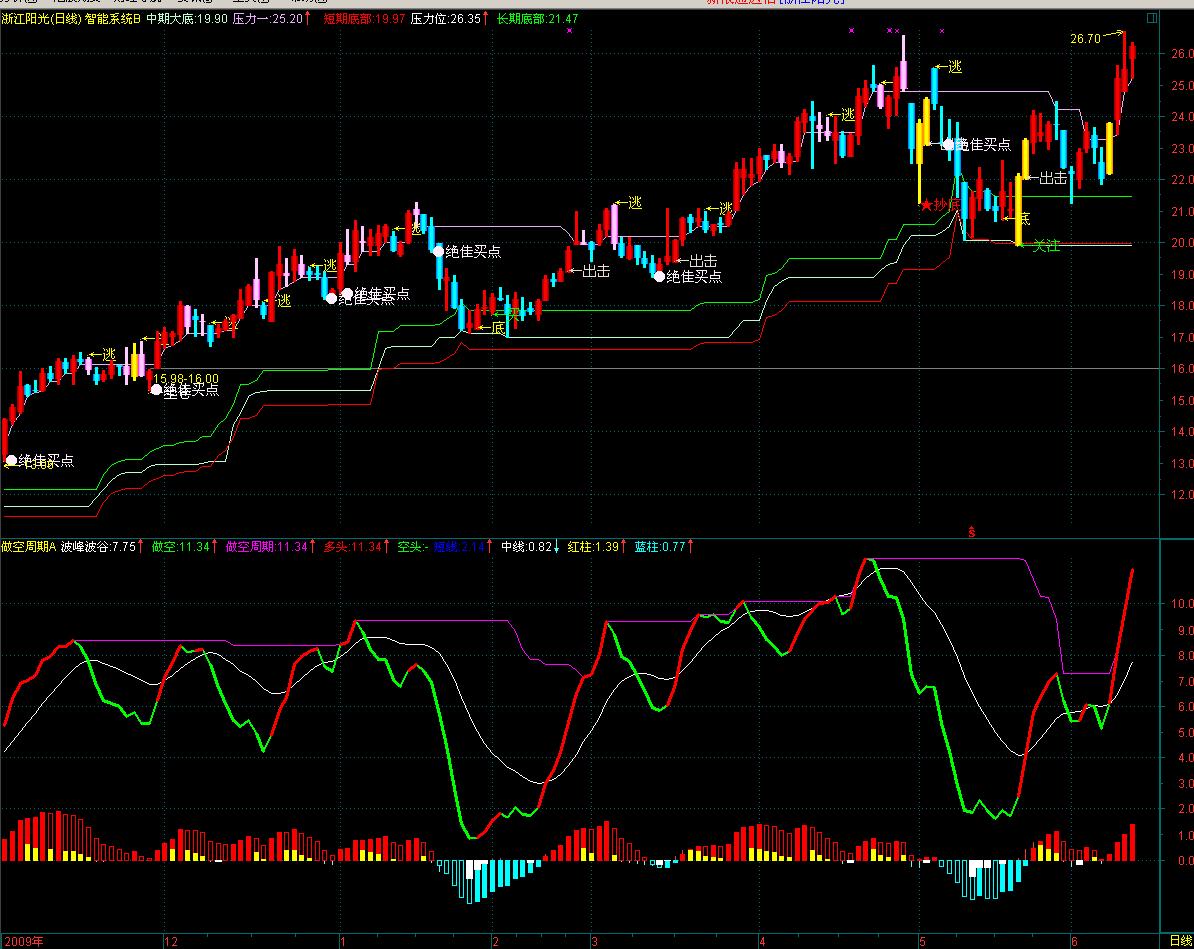Click the month 3 marker on time axis
1194x949 pixels.
pyautogui.click(x=595, y=941)
